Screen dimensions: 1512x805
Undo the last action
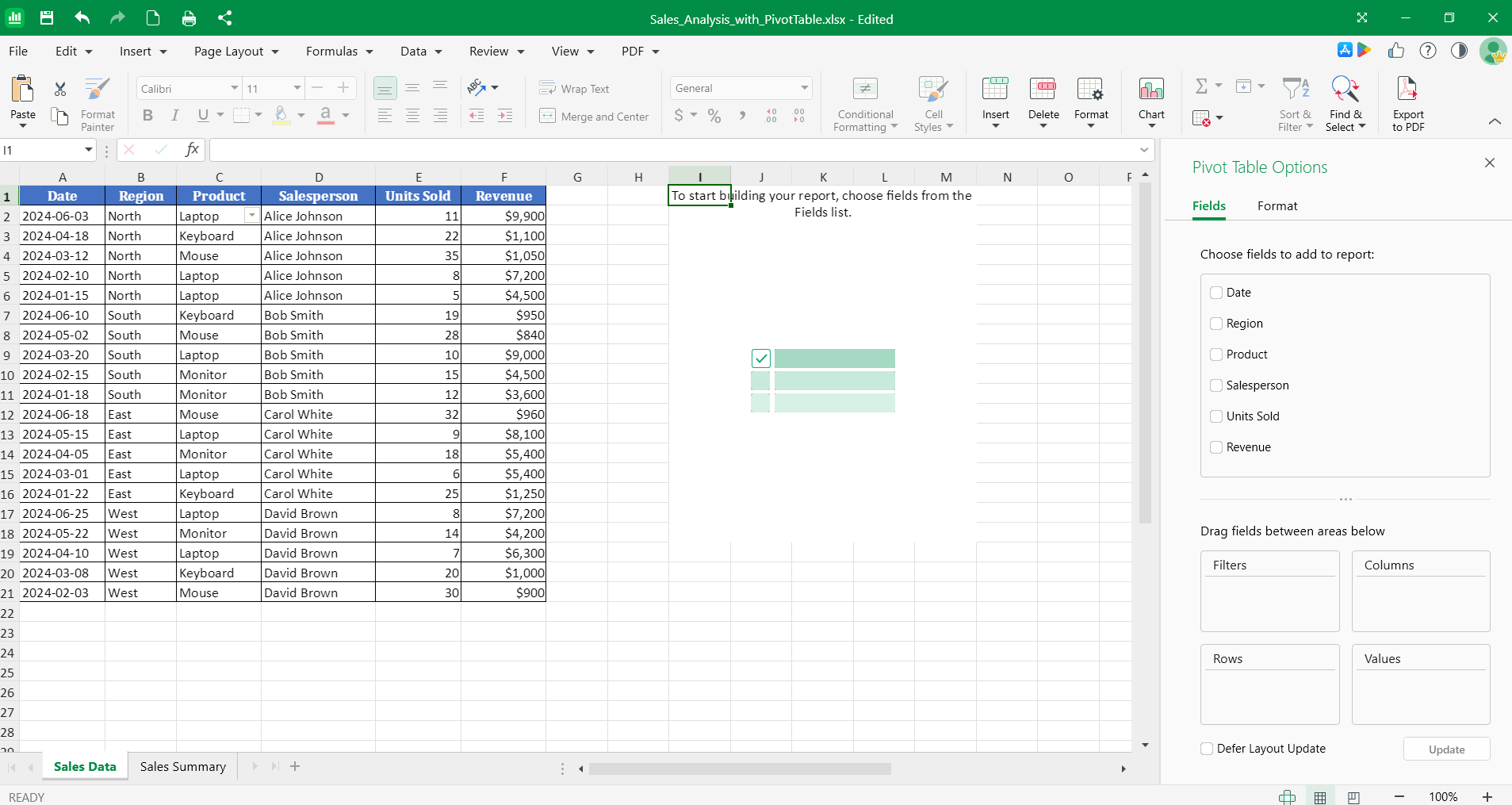(x=82, y=17)
